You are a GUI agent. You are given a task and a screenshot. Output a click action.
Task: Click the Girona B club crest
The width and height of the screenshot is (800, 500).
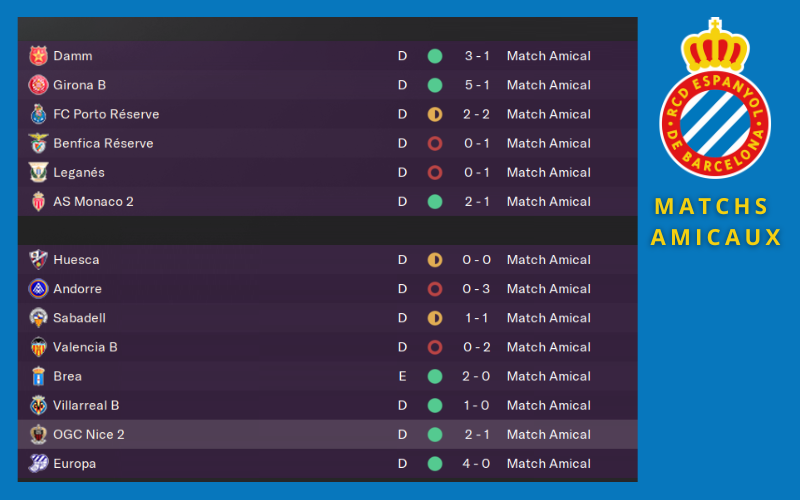tap(38, 85)
